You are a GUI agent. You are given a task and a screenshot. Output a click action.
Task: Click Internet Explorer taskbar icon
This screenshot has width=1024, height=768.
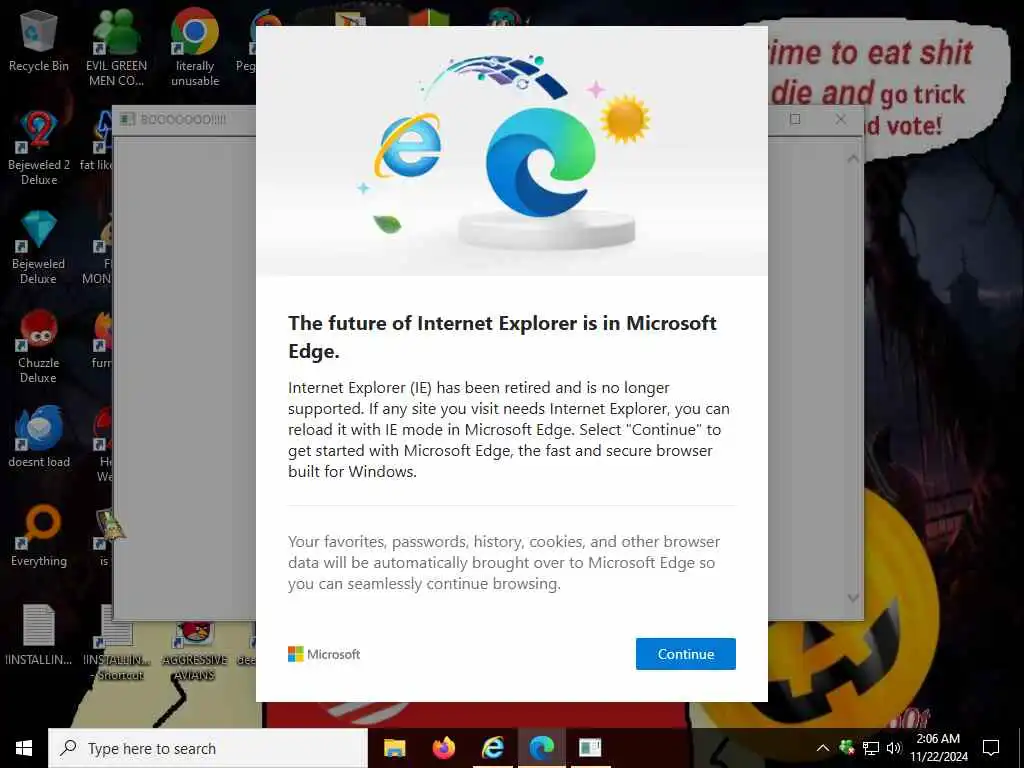tap(492, 748)
